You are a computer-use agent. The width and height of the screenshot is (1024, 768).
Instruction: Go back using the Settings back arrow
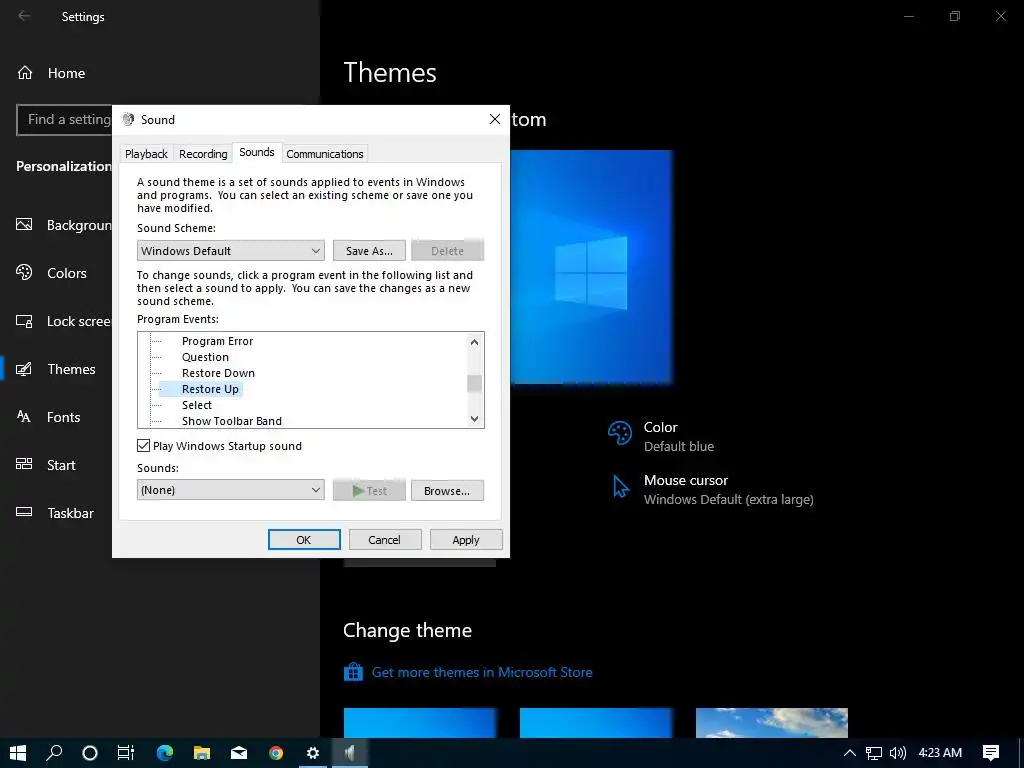coord(24,16)
